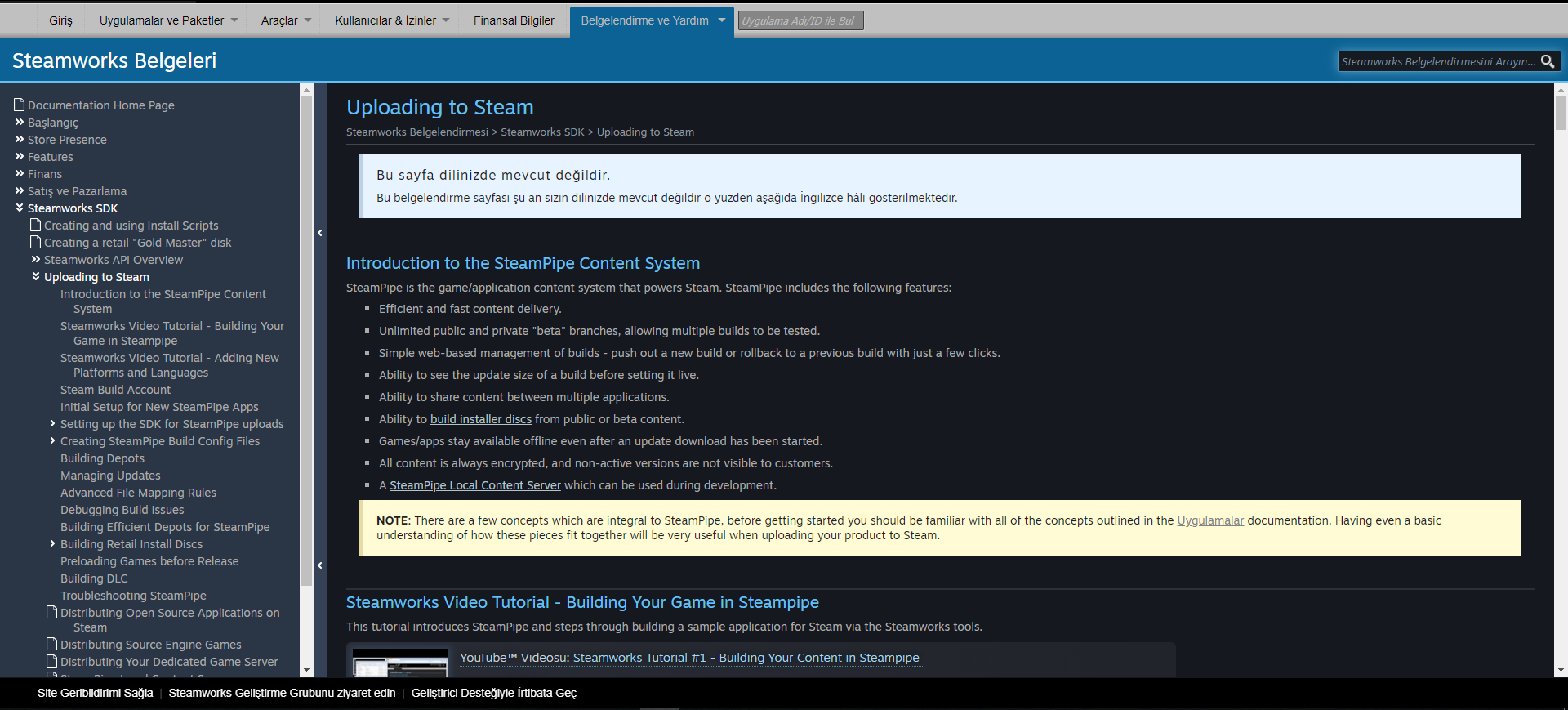This screenshot has height=710, width=1568.
Task: Go to the Giriş tab
Action: pyautogui.click(x=60, y=20)
